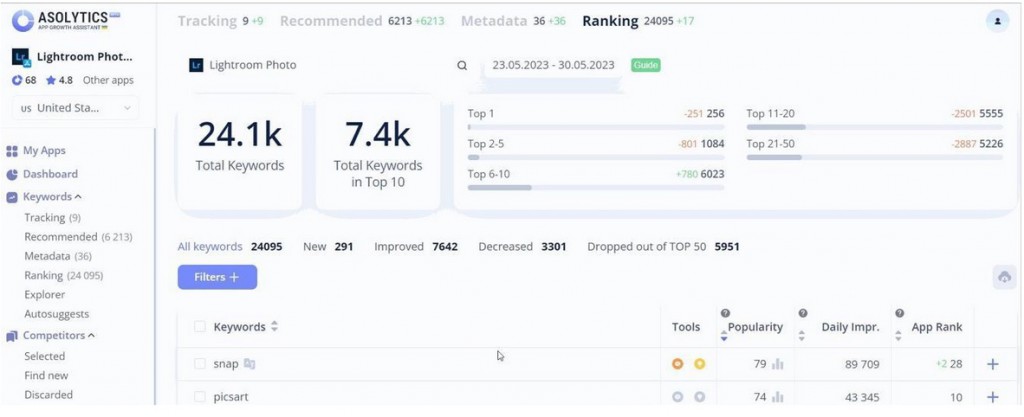This screenshot has height=417, width=1024.
Task: Click the translate icon next to snap
Action: [x=249, y=364]
